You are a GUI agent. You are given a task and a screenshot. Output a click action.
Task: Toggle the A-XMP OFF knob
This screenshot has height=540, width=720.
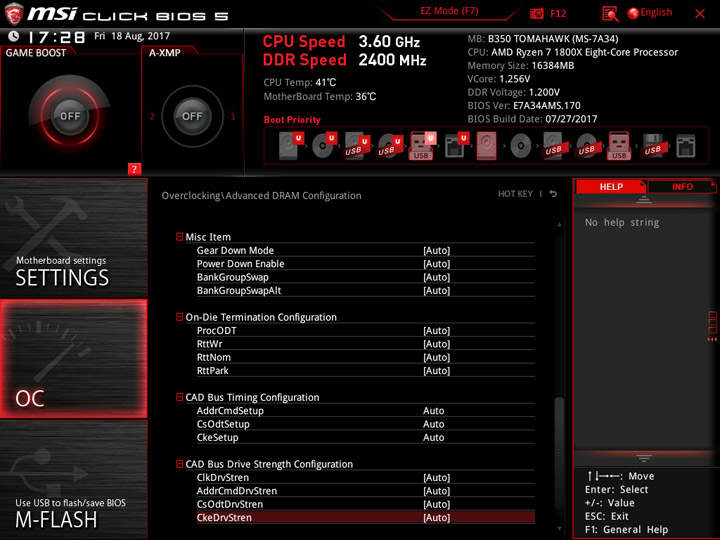(x=192, y=116)
